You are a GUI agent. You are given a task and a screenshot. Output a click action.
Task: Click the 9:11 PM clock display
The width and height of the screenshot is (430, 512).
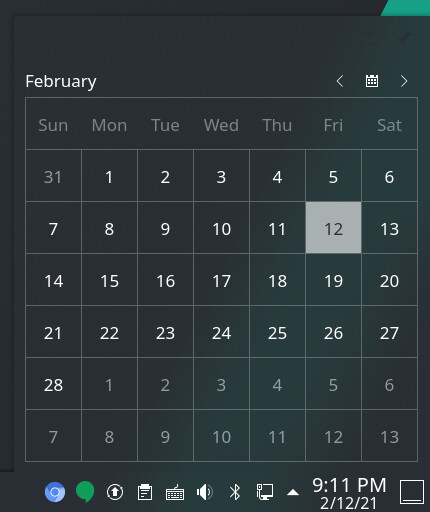coord(349,485)
